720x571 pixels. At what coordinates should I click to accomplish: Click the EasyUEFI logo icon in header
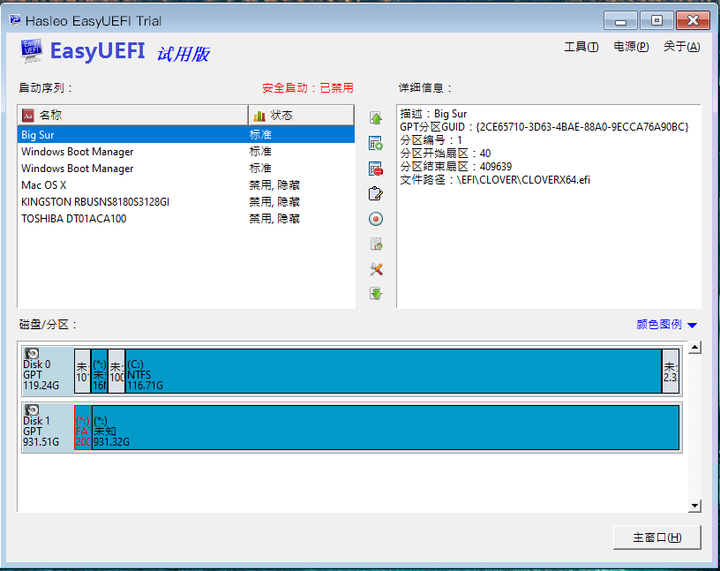pos(31,51)
